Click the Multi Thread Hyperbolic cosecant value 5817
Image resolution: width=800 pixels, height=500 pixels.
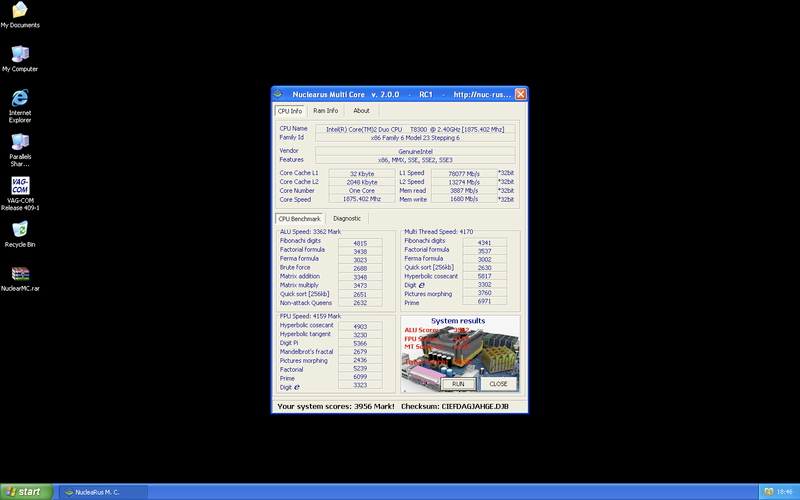tap(485, 276)
